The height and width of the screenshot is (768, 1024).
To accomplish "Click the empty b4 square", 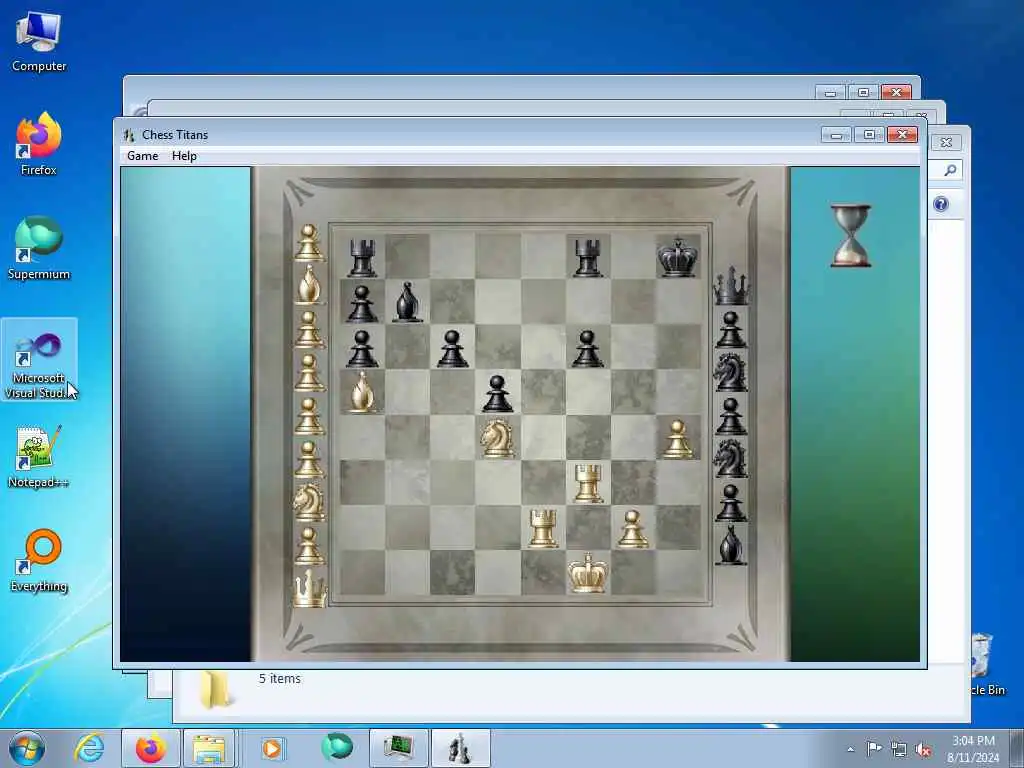I will coord(408,438).
